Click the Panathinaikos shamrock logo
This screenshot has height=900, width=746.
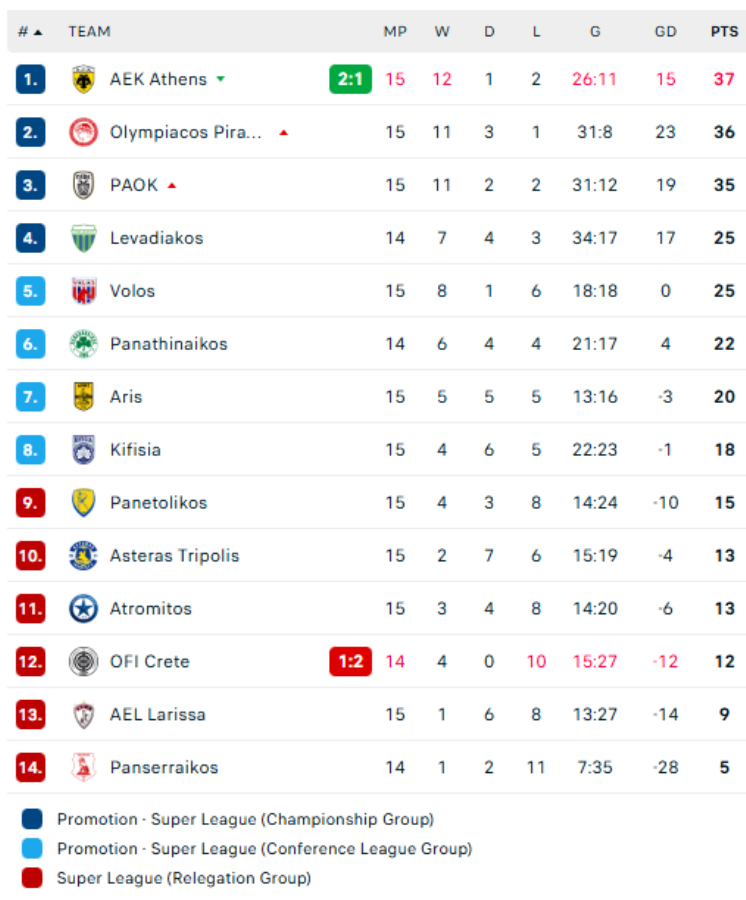pos(84,344)
